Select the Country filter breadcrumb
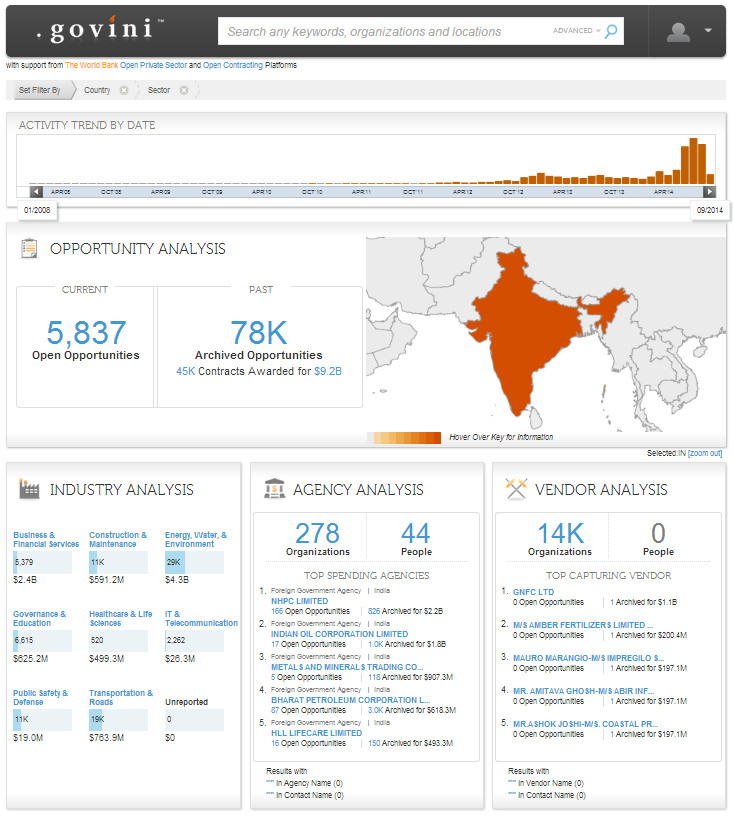This screenshot has width=733, height=818. click(97, 90)
